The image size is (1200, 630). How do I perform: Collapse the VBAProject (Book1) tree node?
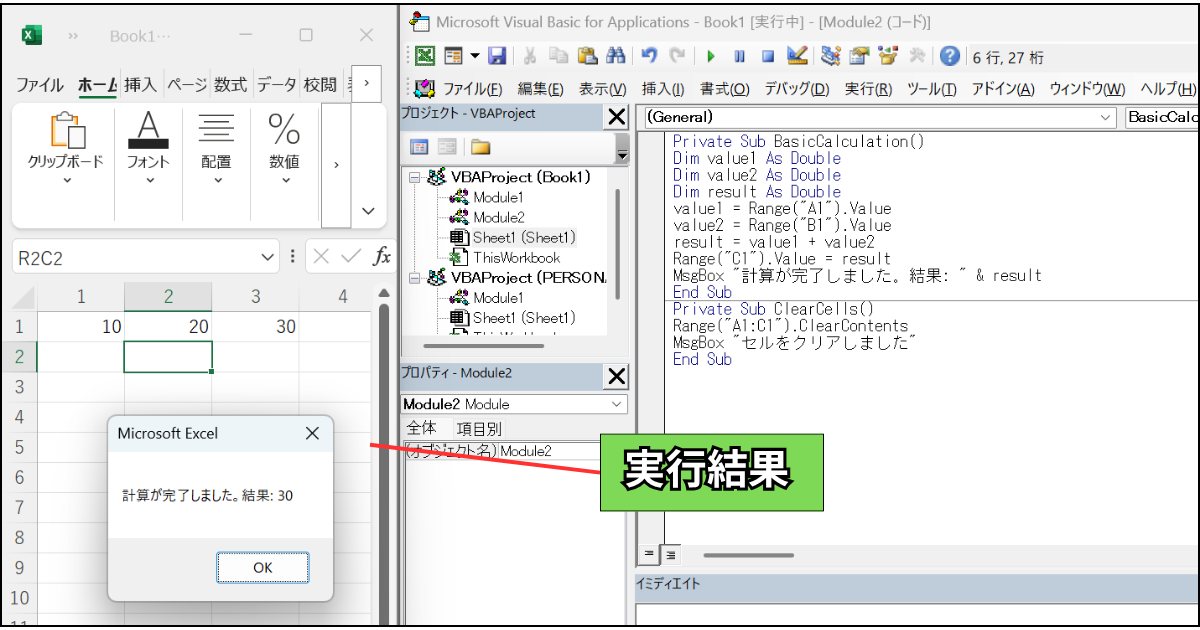tap(414, 177)
